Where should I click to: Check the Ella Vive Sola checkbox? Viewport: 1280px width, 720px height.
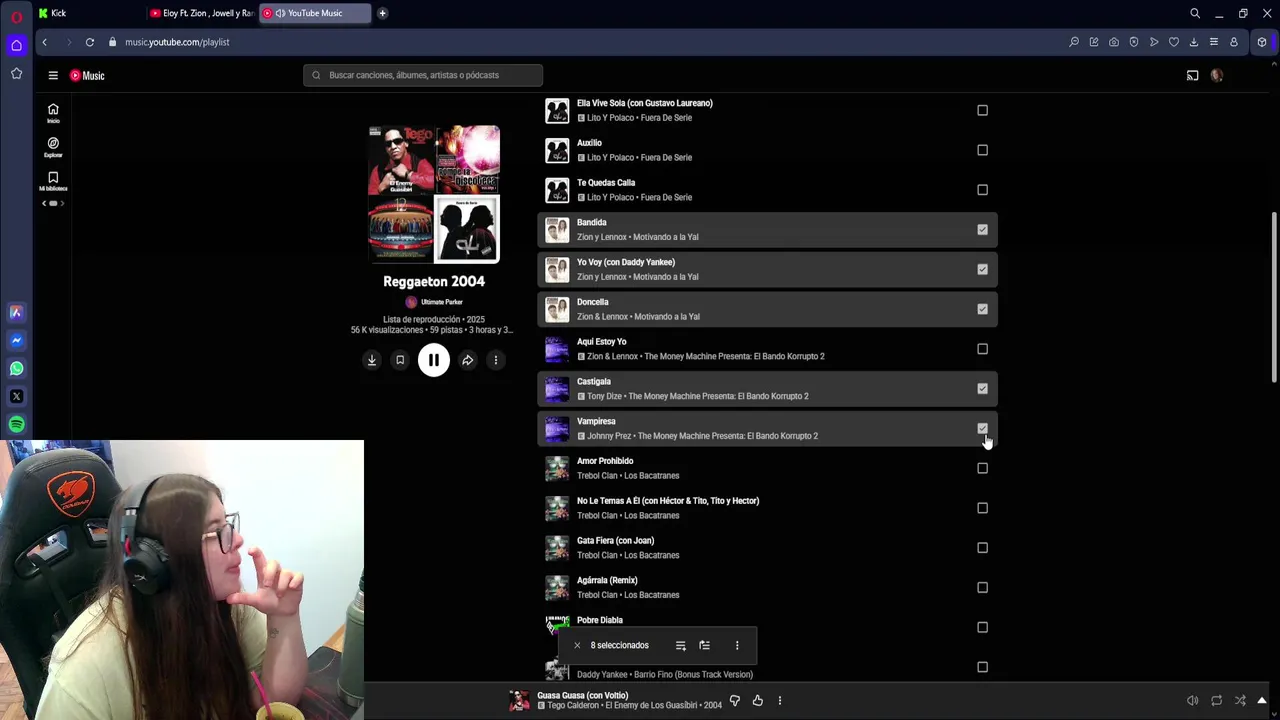click(x=982, y=110)
